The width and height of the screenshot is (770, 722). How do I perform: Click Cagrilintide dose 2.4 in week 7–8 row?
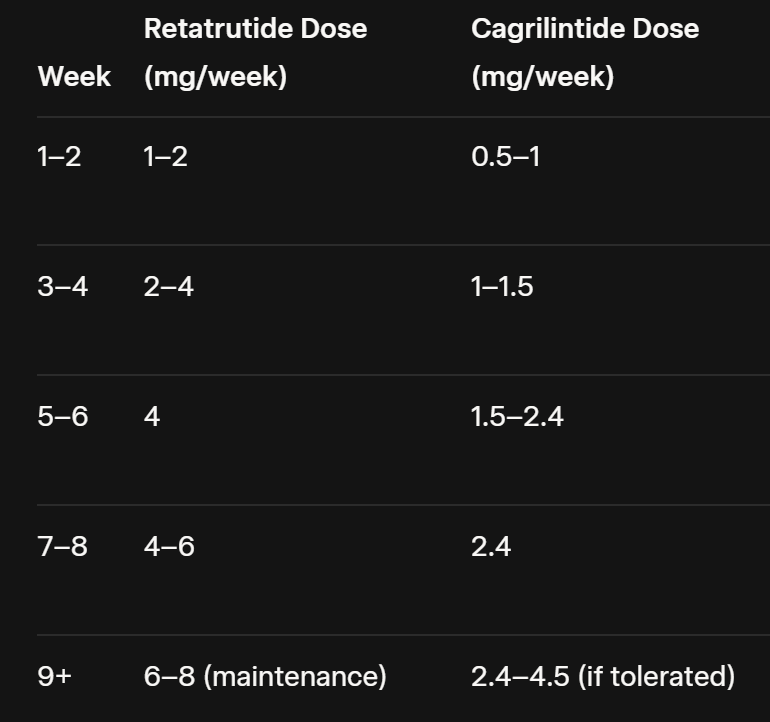(491, 547)
